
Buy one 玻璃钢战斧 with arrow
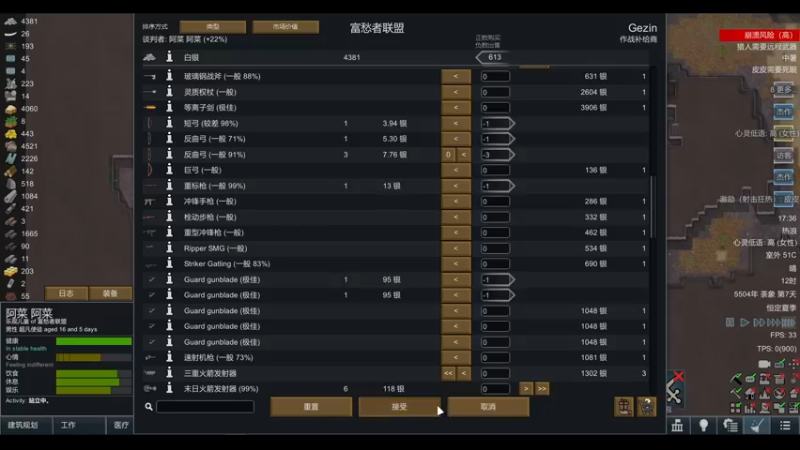click(456, 76)
